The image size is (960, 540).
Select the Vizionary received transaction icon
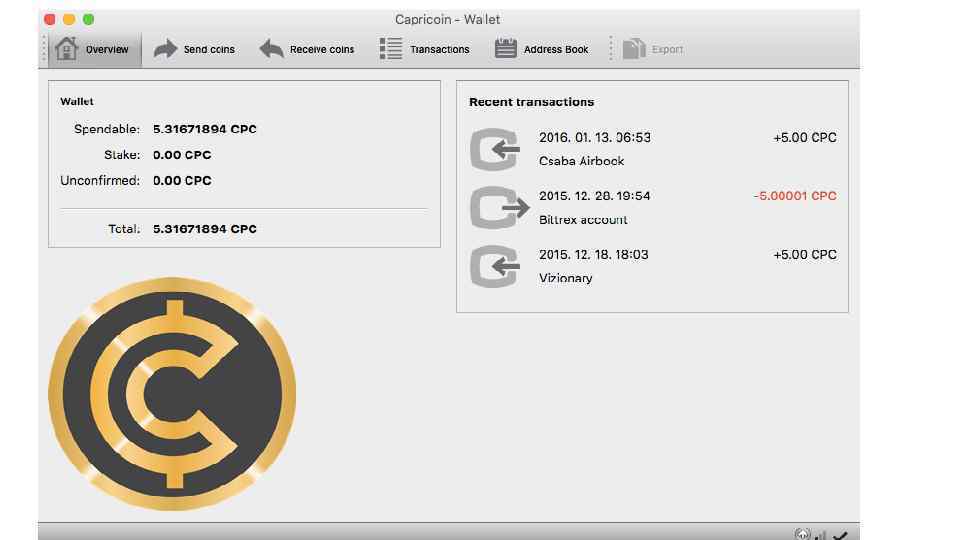tap(495, 266)
